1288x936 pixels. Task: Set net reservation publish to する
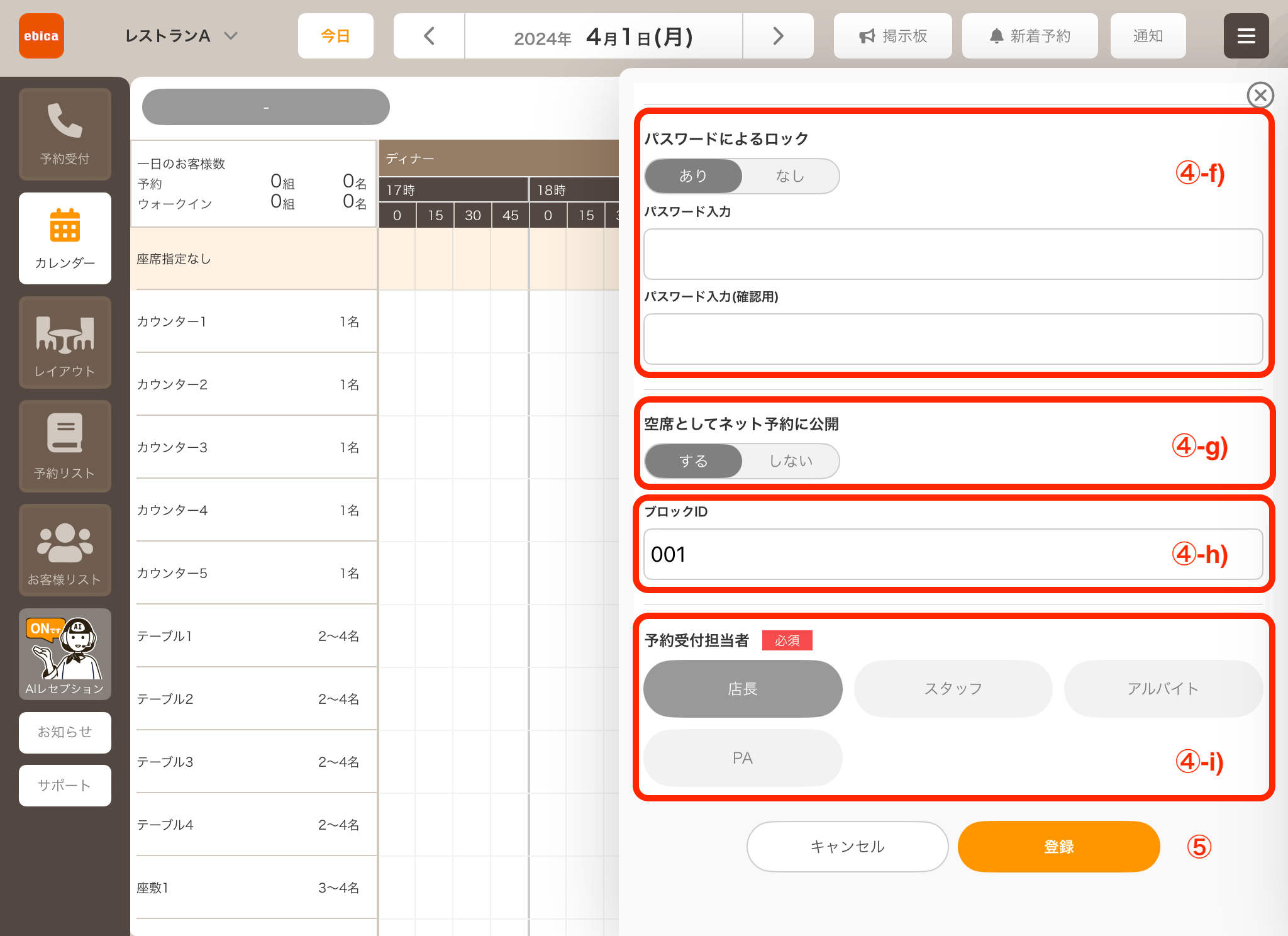click(693, 461)
